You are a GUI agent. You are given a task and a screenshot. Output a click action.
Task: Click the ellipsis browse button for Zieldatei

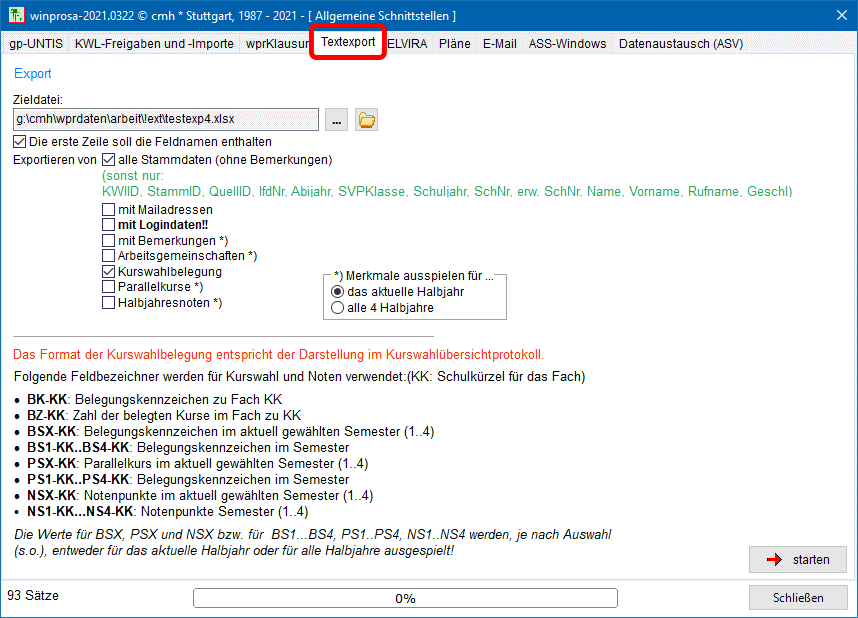click(336, 120)
